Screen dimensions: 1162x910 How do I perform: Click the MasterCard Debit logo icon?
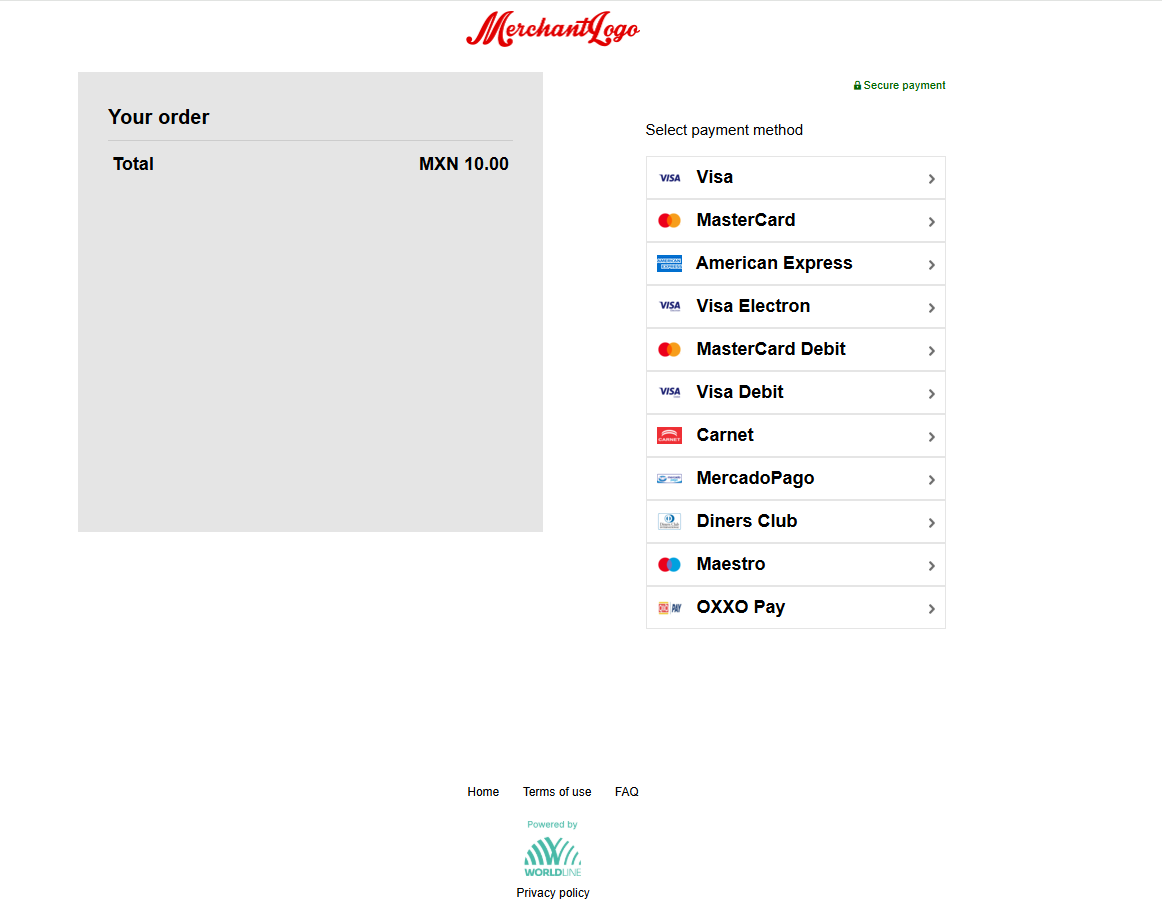tap(669, 350)
